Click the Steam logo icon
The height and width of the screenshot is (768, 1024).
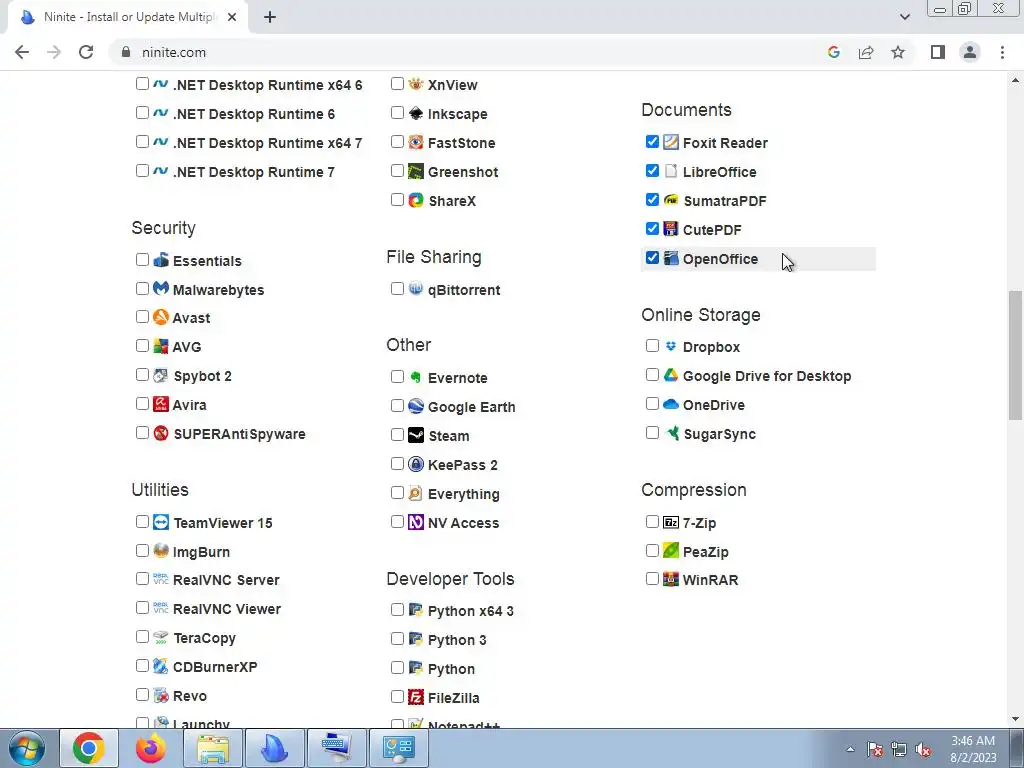coord(416,435)
